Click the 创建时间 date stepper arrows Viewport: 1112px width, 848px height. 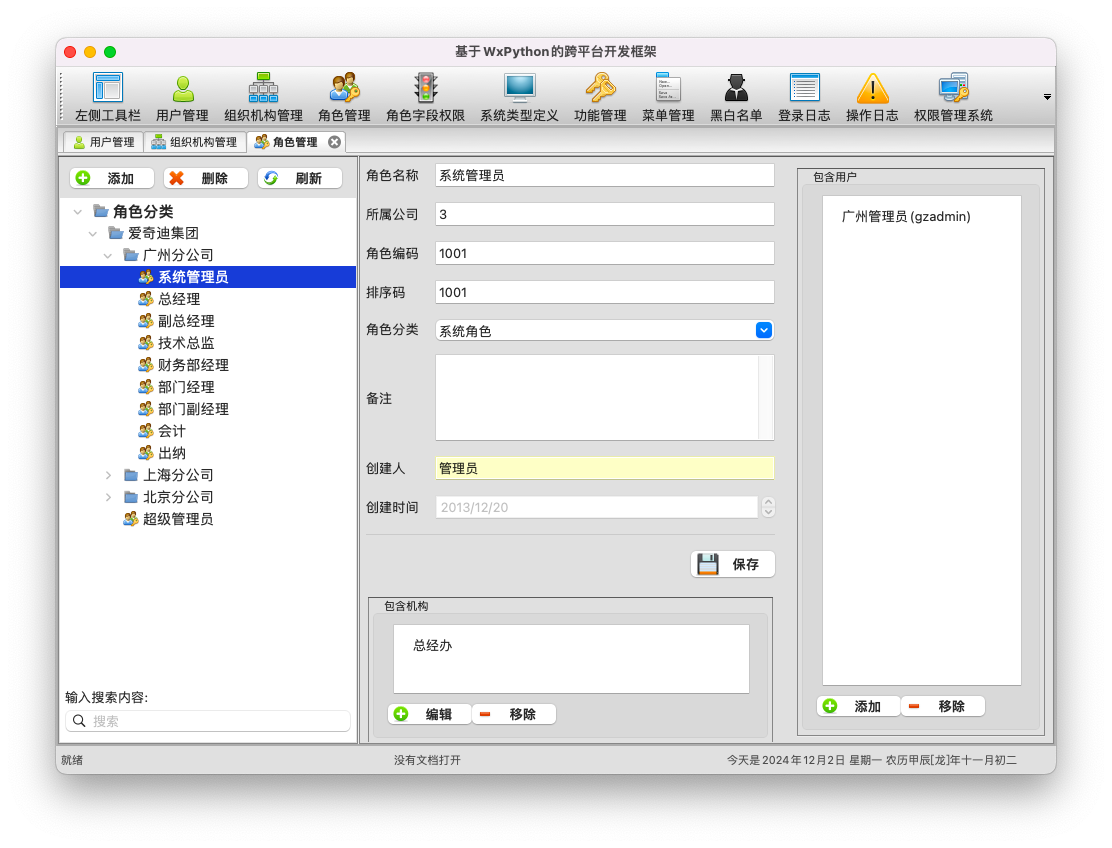[x=768, y=507]
